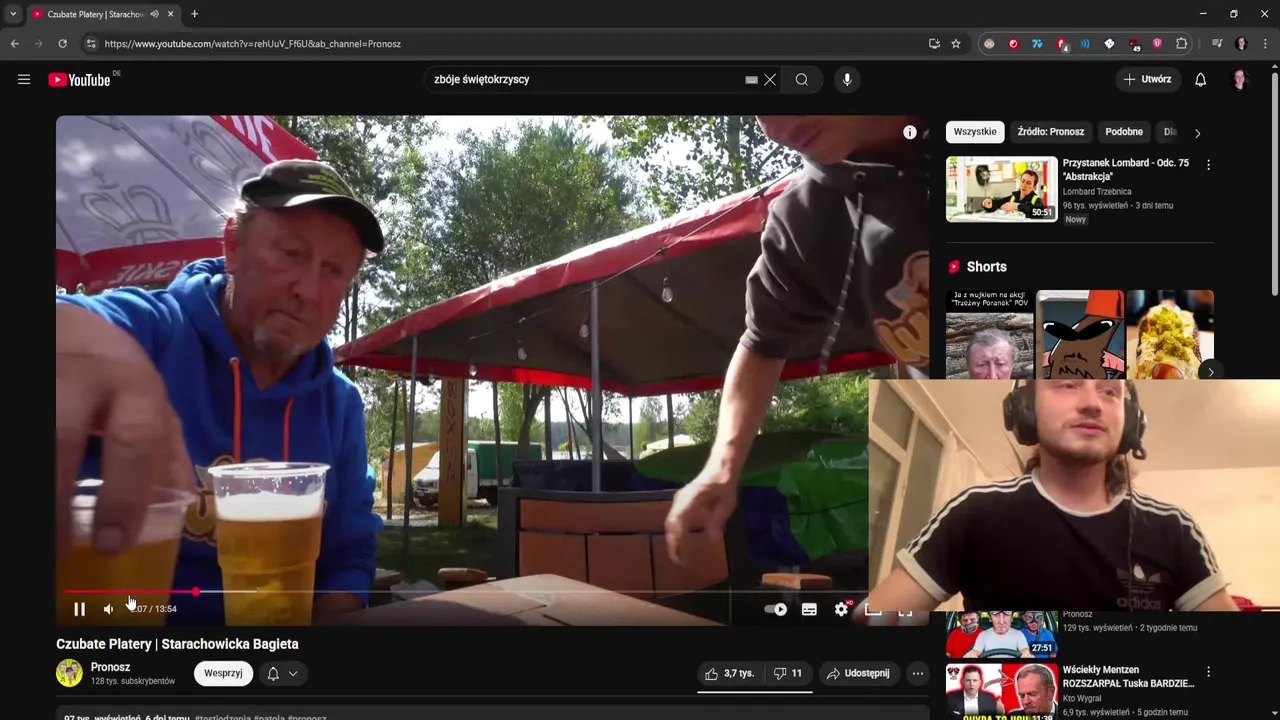
Task: View site information icon in address bar
Action: (91, 44)
